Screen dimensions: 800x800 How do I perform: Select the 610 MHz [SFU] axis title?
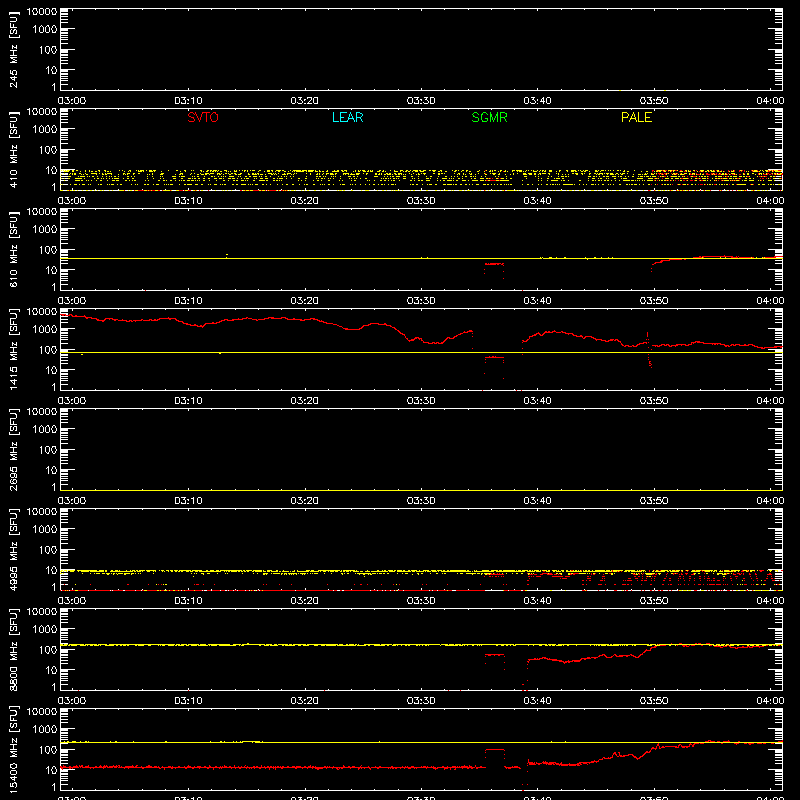coord(13,250)
